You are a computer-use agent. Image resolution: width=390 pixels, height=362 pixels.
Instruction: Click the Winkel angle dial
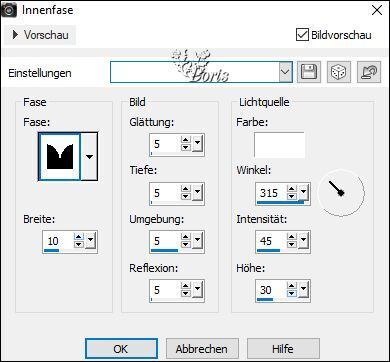(x=341, y=192)
